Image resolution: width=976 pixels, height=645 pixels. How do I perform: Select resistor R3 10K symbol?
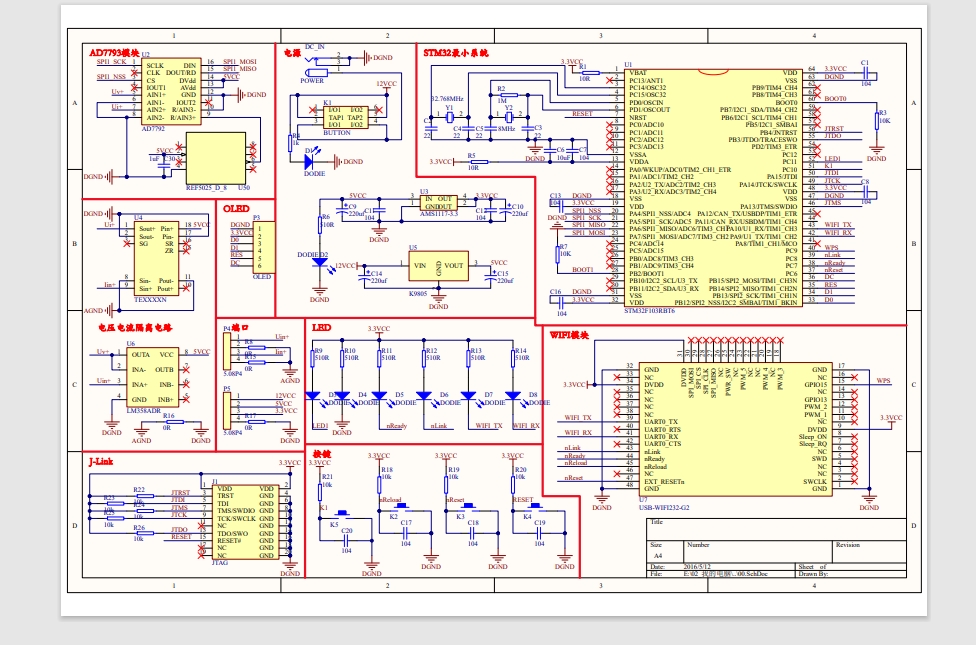tap(876, 121)
